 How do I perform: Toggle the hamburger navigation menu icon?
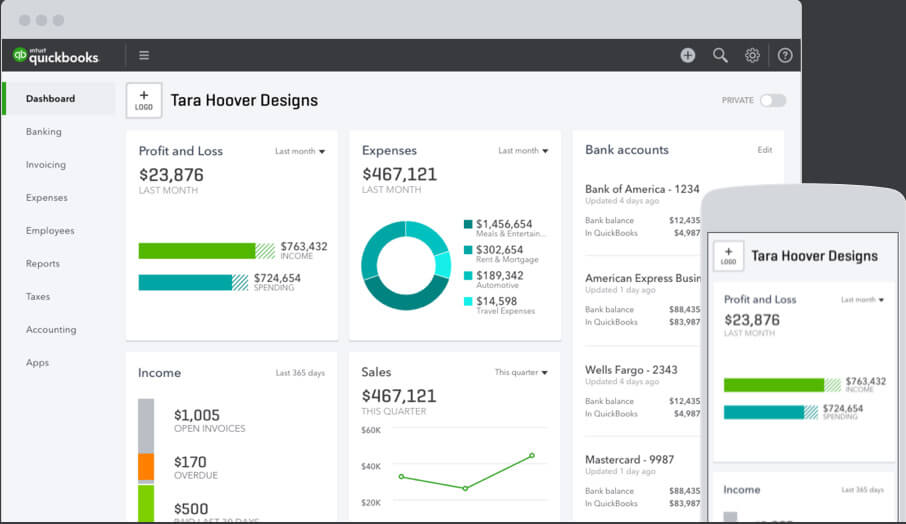pyautogui.click(x=144, y=56)
